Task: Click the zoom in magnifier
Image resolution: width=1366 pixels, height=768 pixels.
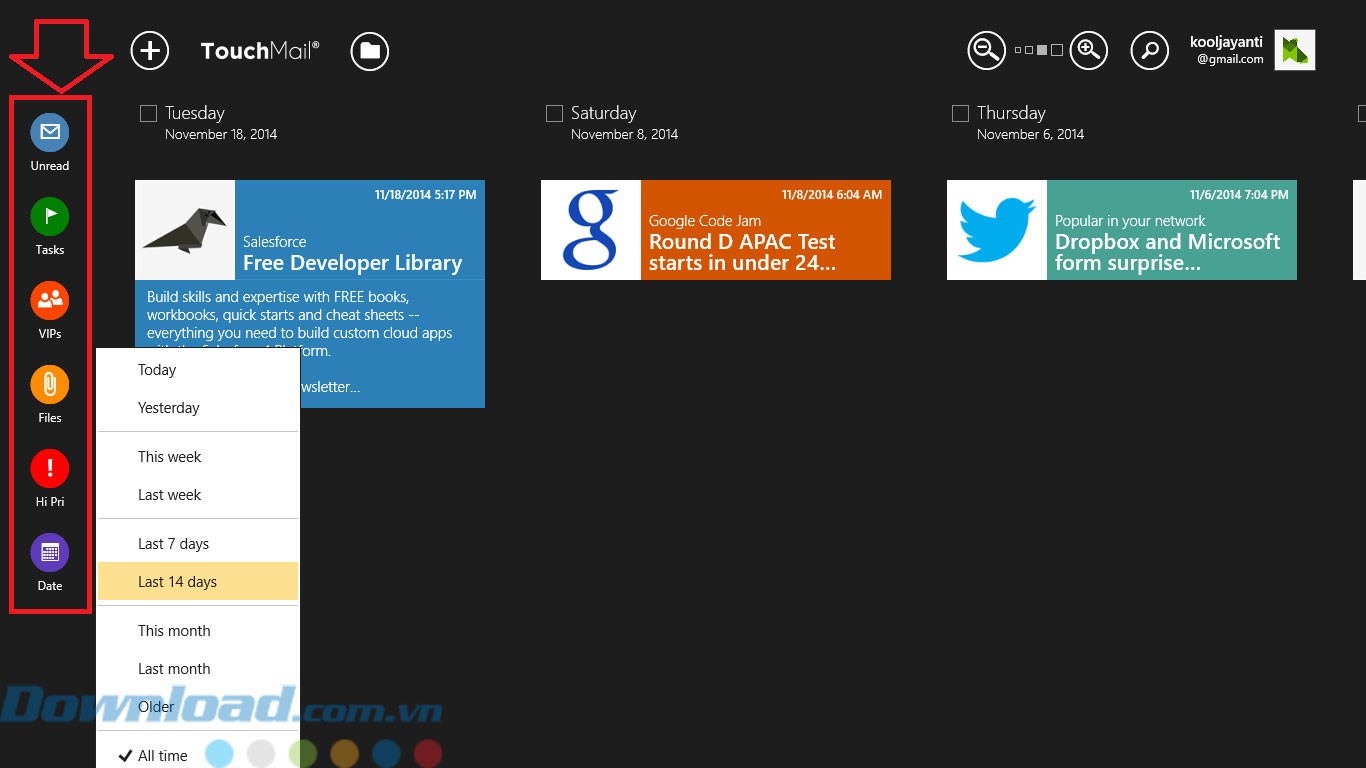Action: pyautogui.click(x=1089, y=50)
